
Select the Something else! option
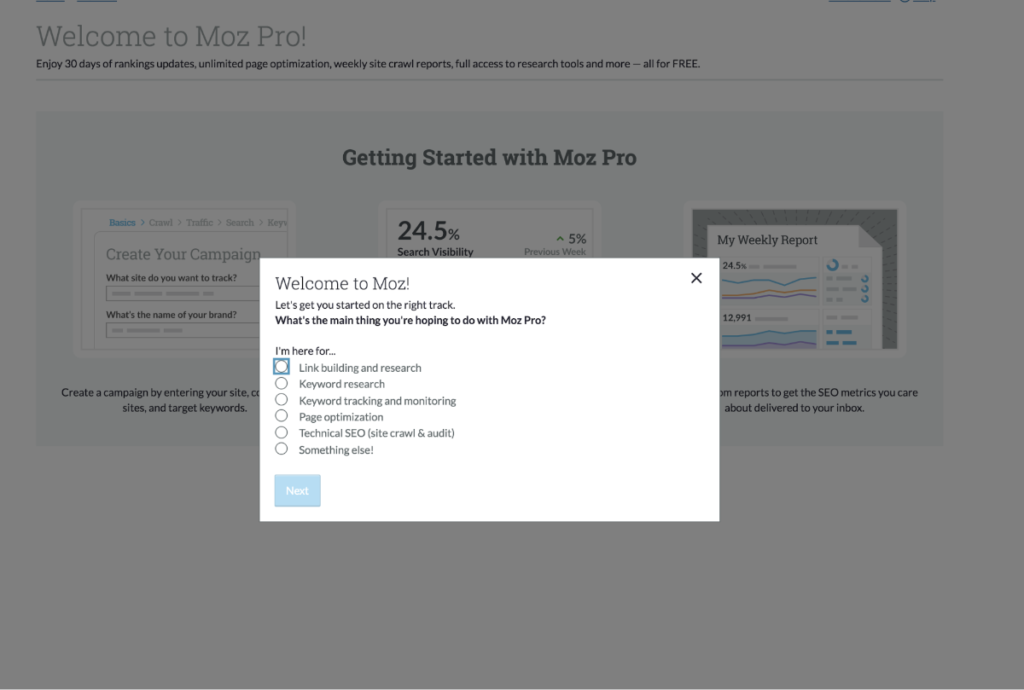point(281,449)
